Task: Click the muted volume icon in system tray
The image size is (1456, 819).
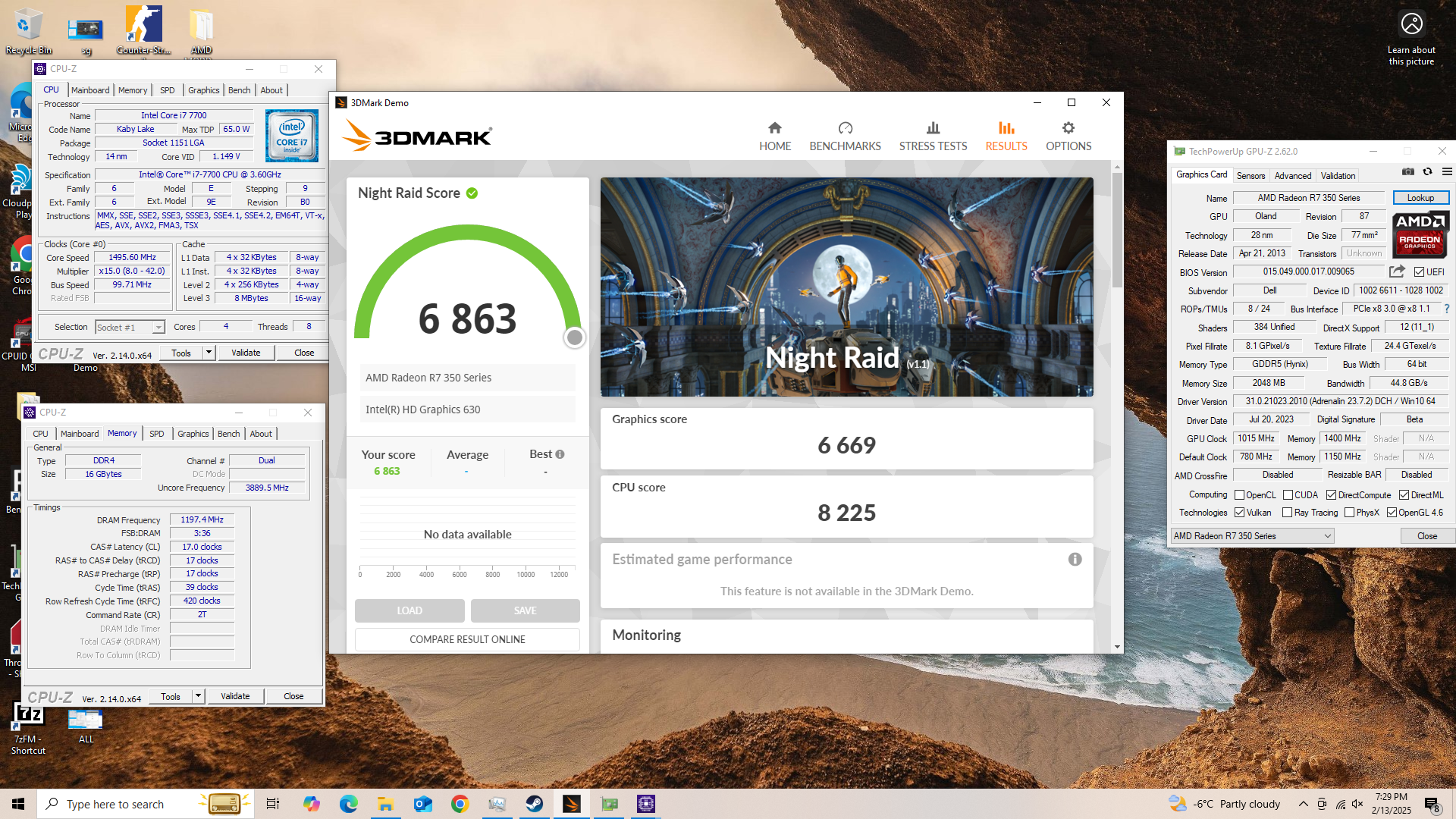Action: click(1357, 804)
